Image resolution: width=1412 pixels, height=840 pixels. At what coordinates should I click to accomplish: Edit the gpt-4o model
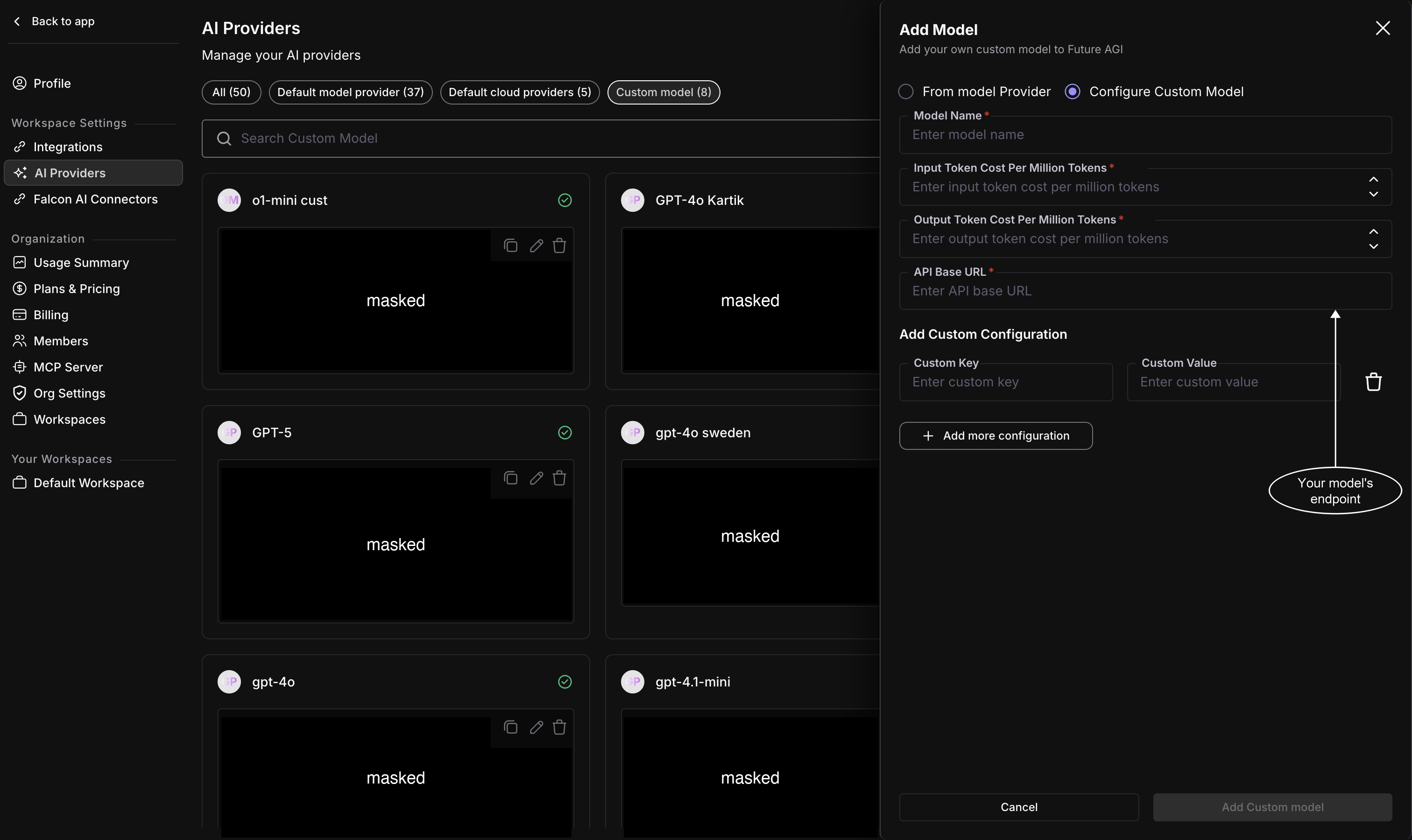536,727
